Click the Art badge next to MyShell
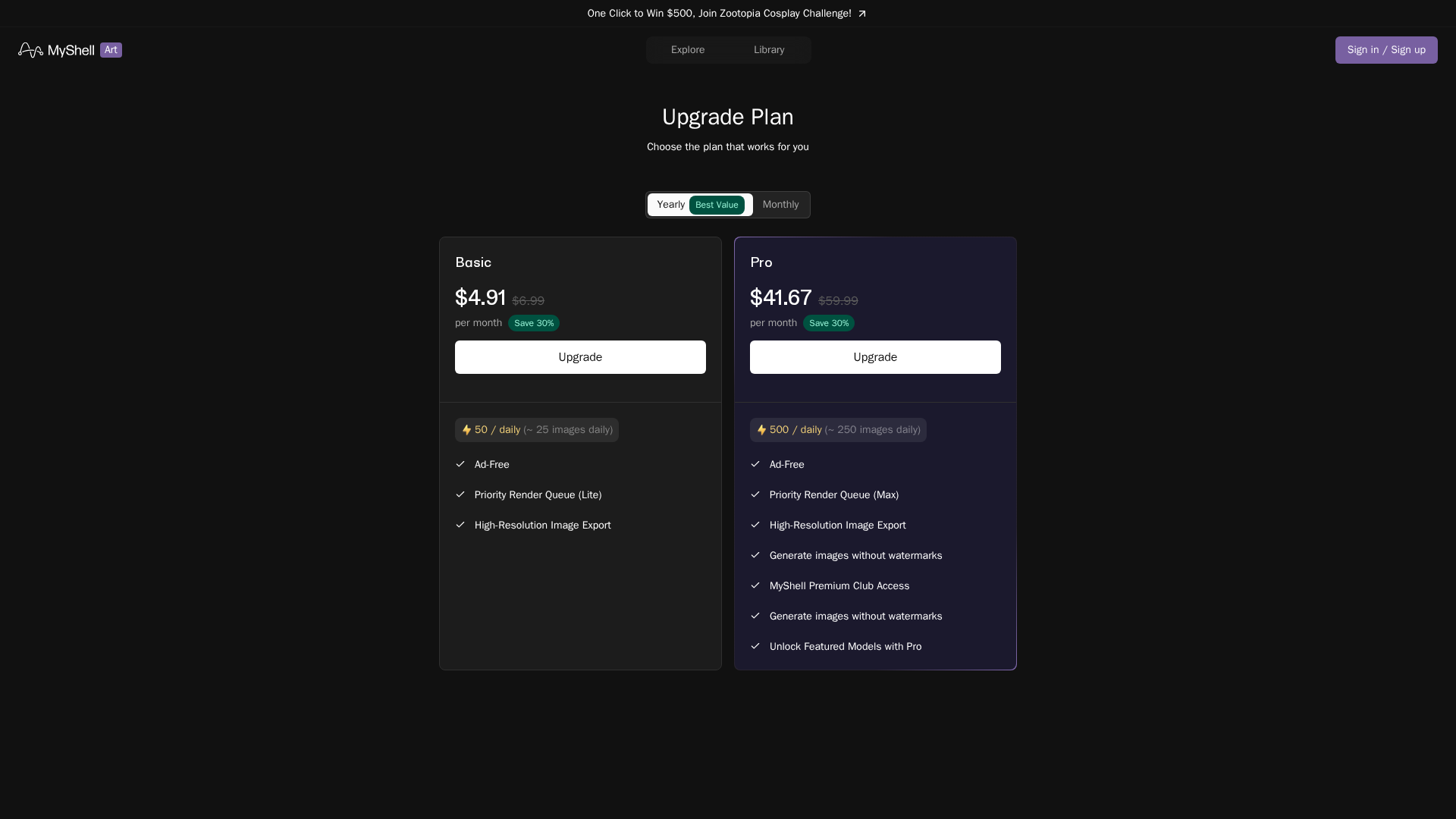Viewport: 1456px width, 819px height. pyautogui.click(x=111, y=49)
